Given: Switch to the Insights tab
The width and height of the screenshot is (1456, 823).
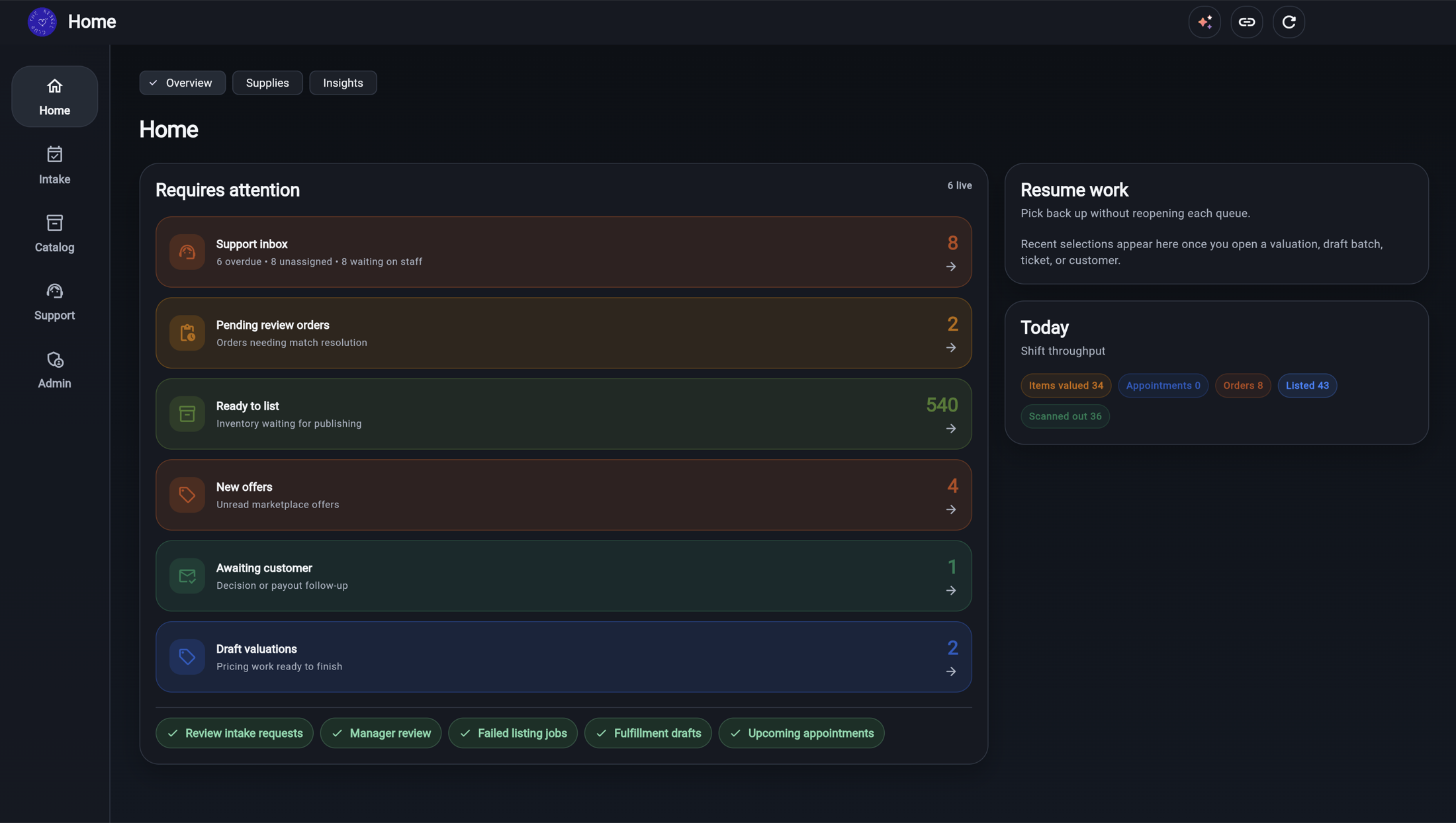Looking at the screenshot, I should coord(343,83).
